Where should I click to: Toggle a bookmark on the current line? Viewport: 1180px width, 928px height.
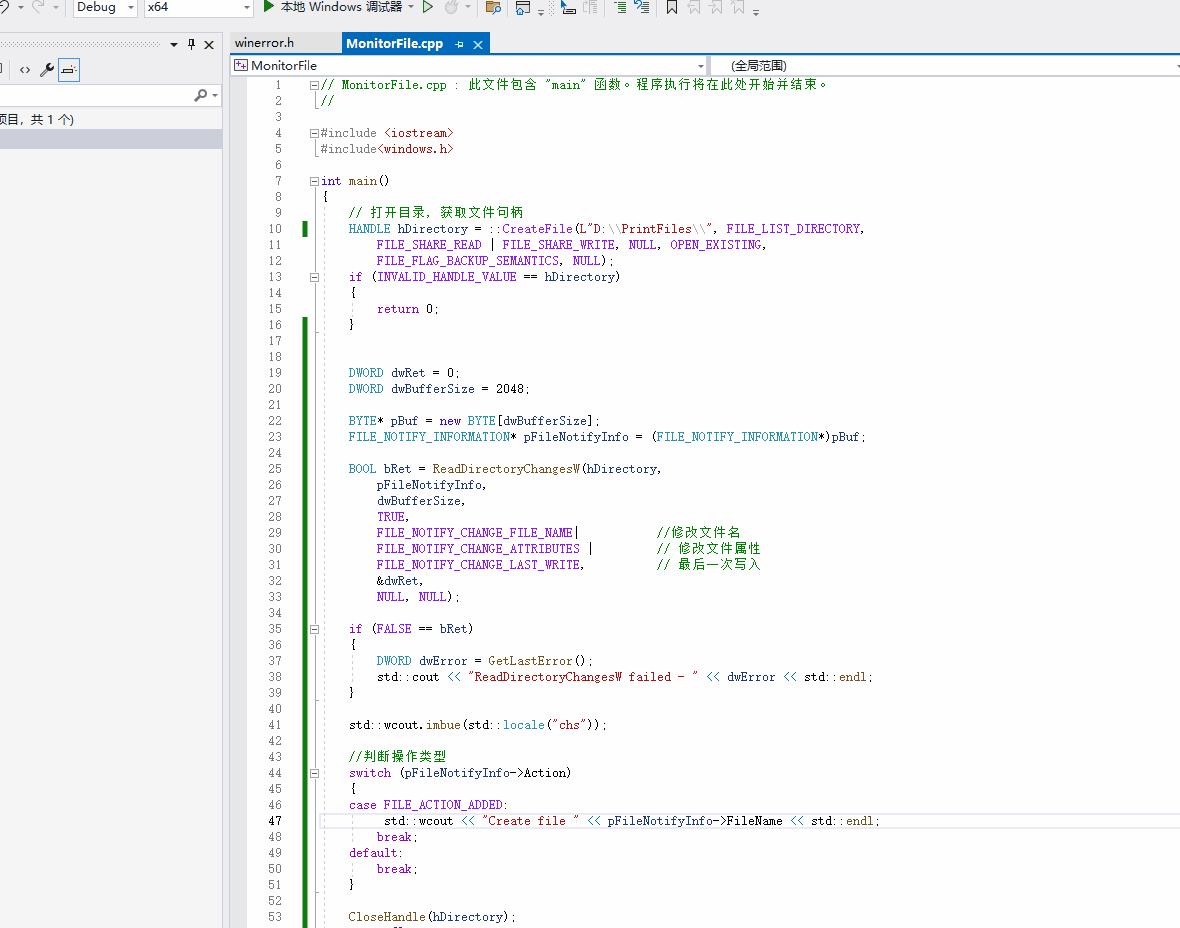671,7
